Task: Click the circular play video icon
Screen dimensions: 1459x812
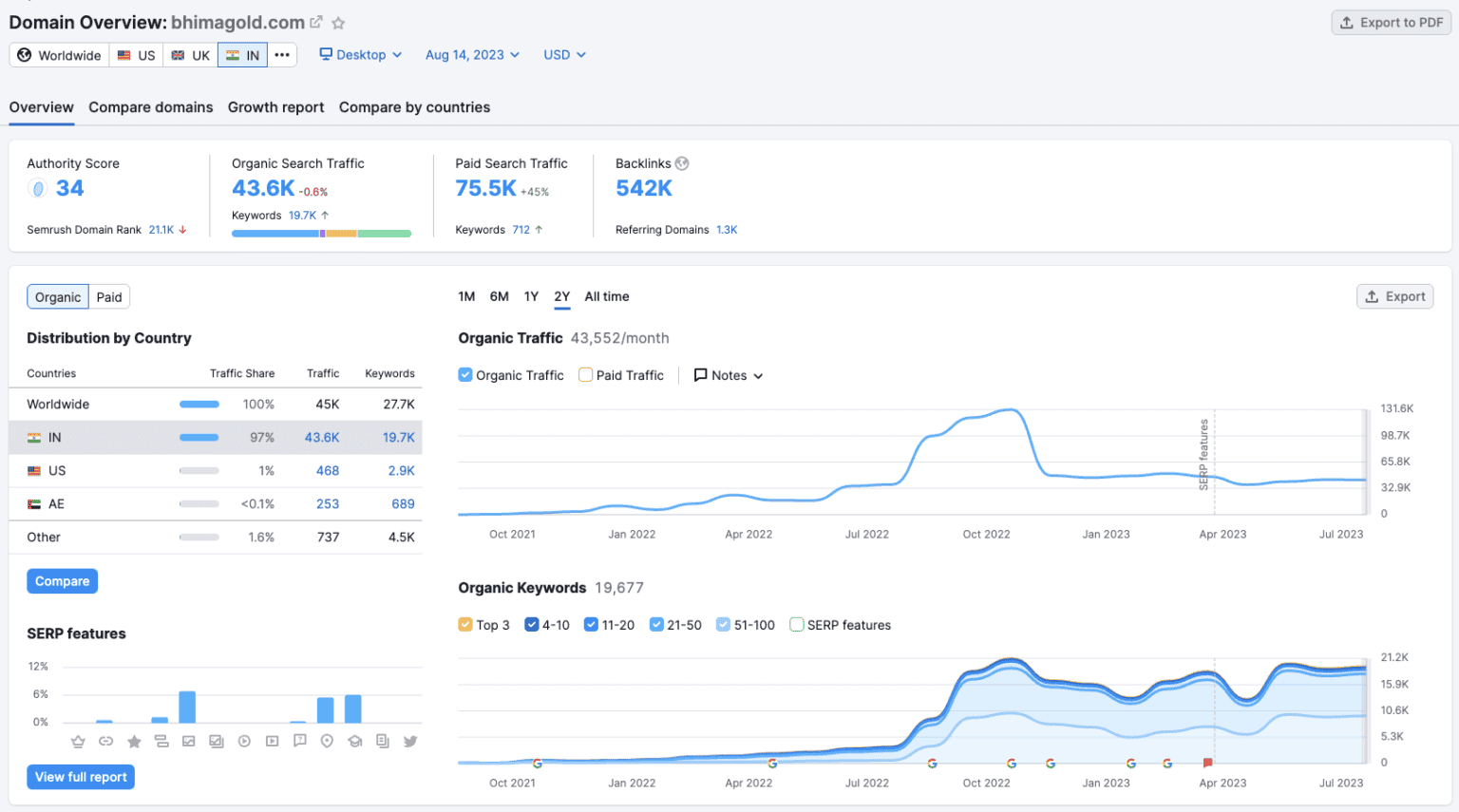Action: (244, 742)
